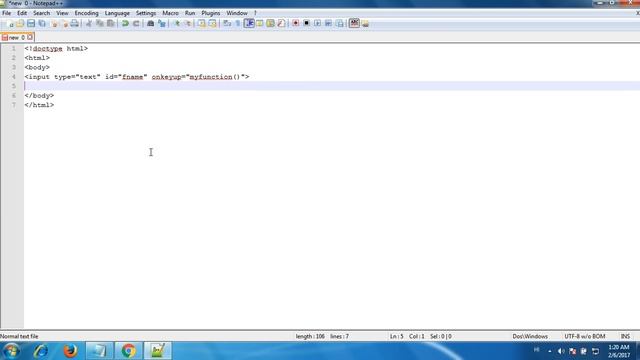Viewport: 640px width, 360px height.
Task: Click the Open file toolbar icon
Action: pos(20,24)
